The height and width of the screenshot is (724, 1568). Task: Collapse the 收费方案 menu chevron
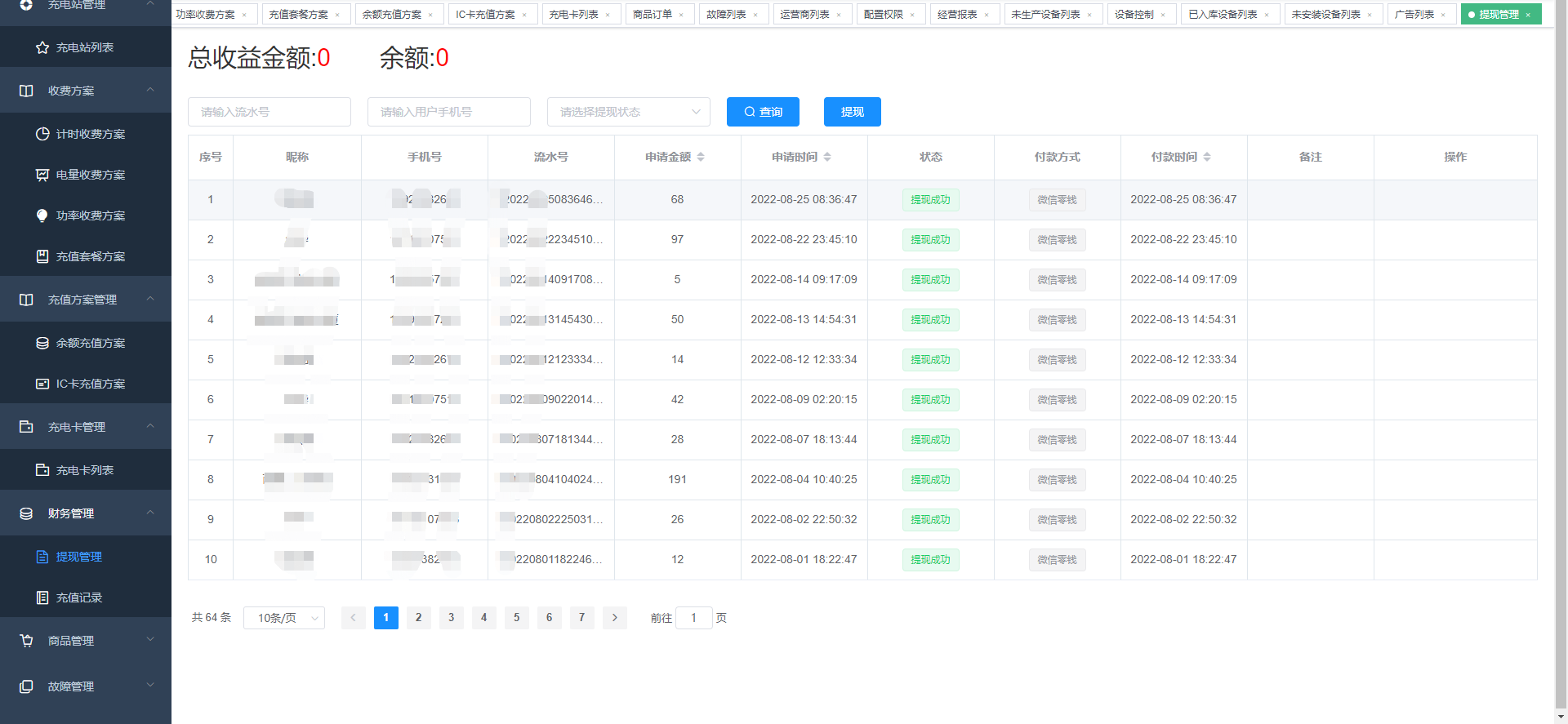pos(150,89)
